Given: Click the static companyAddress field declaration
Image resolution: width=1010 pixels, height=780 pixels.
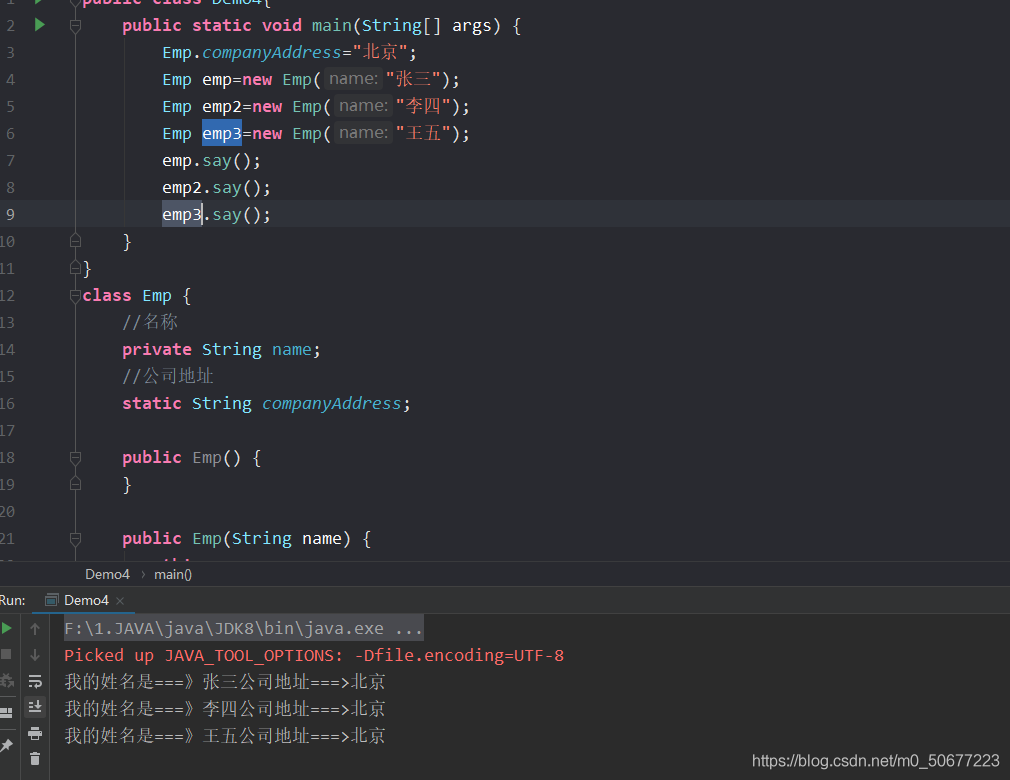Looking at the screenshot, I should [266, 404].
